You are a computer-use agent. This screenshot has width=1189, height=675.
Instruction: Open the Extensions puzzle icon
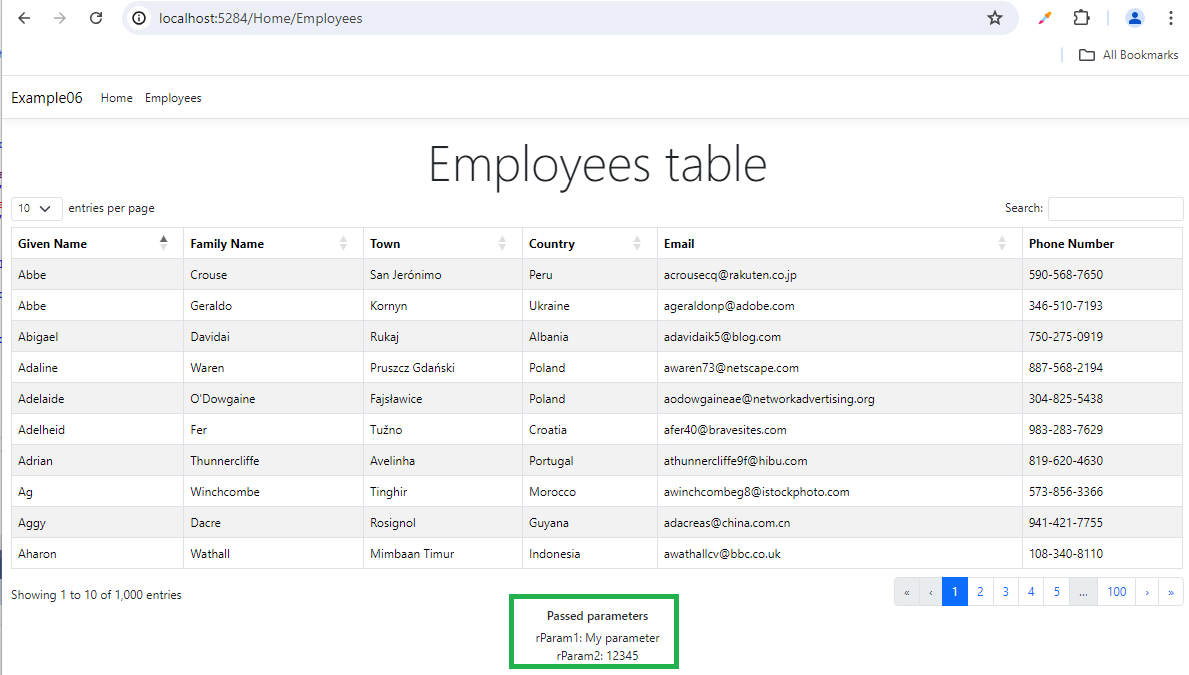click(x=1082, y=18)
